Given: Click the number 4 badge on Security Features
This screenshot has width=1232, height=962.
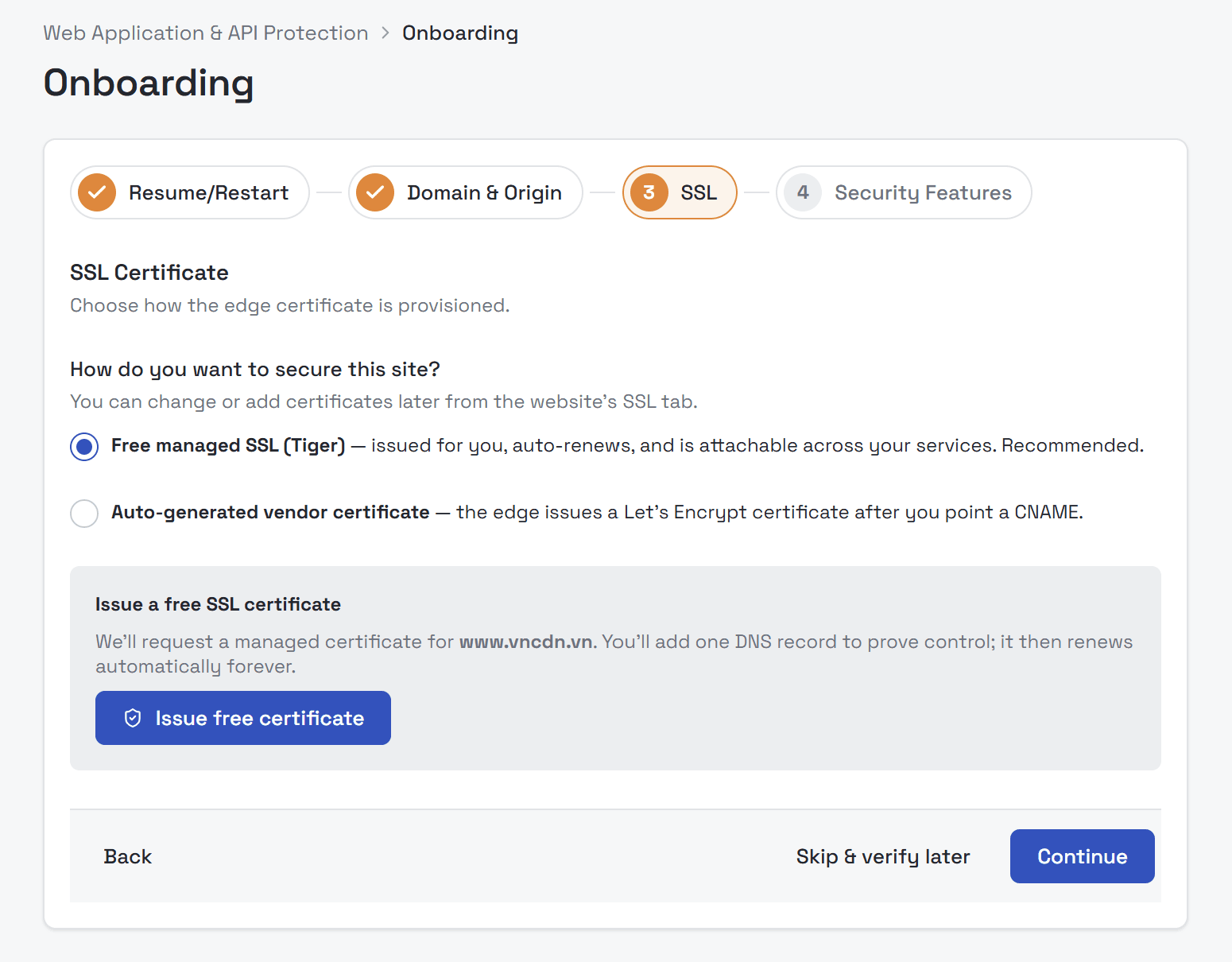Looking at the screenshot, I should tap(803, 192).
